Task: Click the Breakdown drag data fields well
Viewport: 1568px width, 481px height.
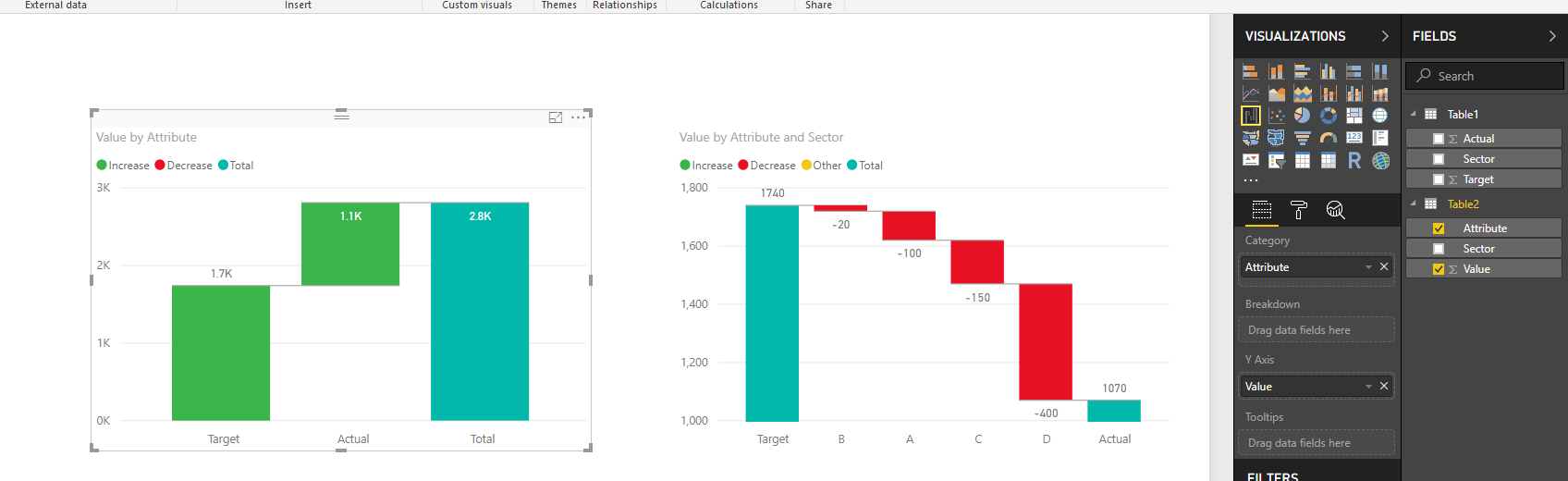Action: (1317, 330)
